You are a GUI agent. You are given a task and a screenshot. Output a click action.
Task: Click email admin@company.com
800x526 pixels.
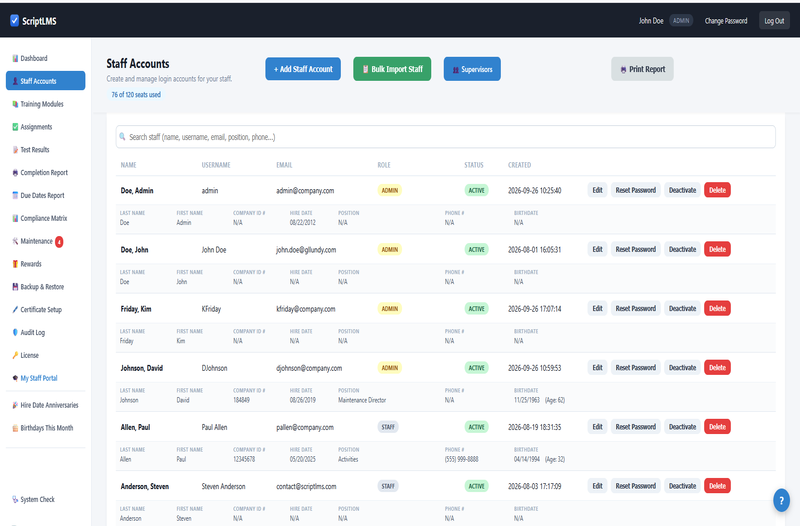[305, 190]
